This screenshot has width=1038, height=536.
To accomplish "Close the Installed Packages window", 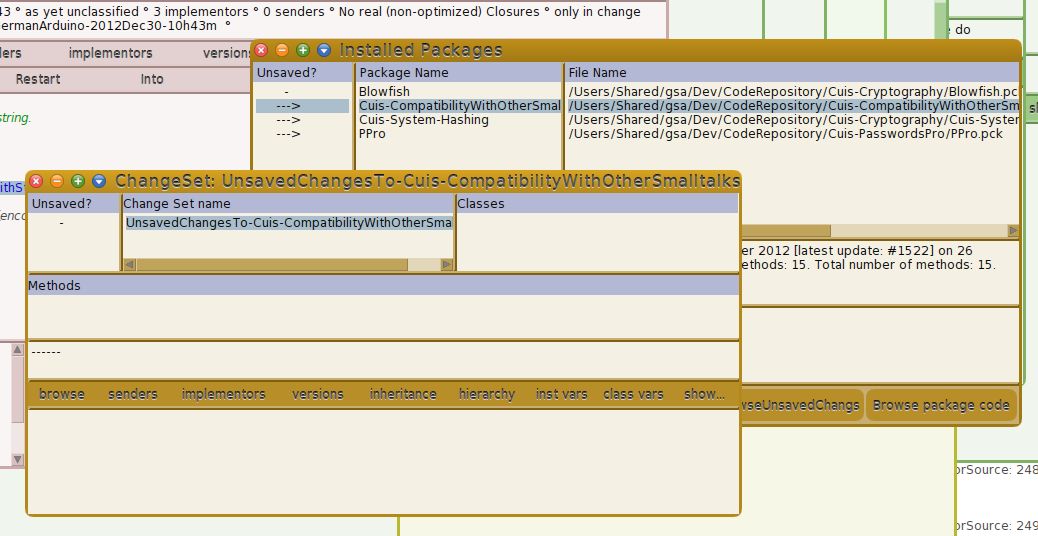I will [261, 50].
